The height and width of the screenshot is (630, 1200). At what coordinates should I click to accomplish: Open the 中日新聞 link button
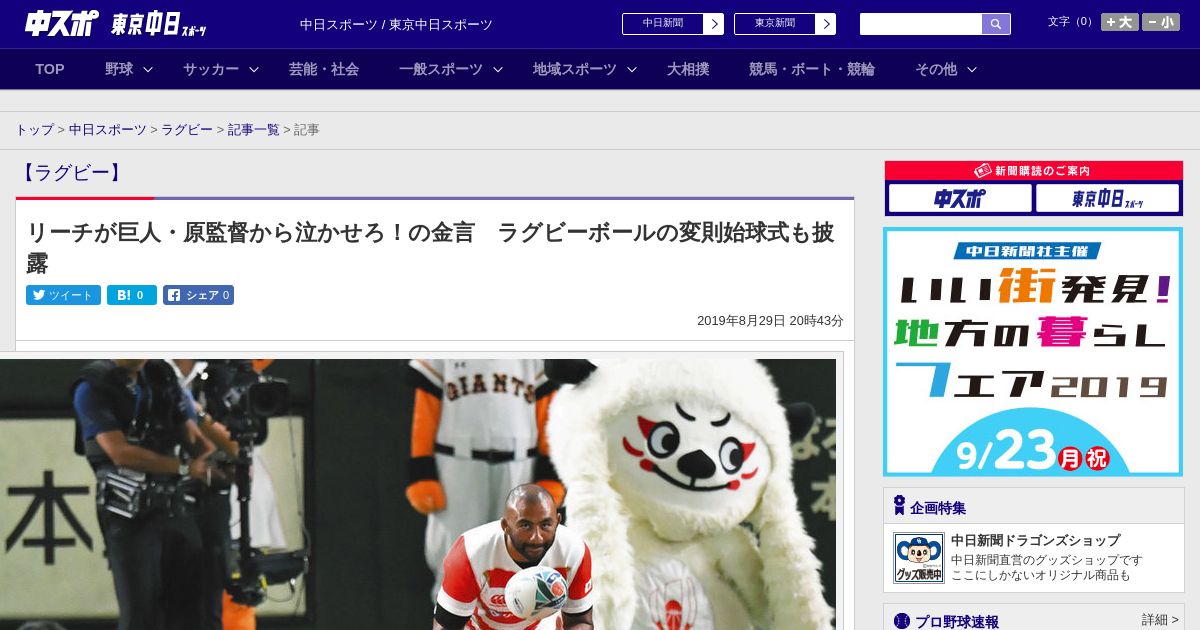673,24
